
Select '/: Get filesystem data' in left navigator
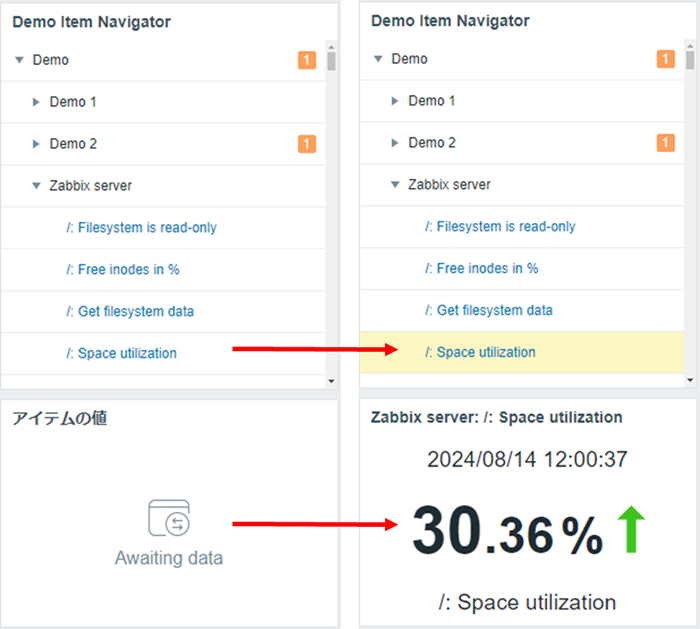tap(136, 312)
